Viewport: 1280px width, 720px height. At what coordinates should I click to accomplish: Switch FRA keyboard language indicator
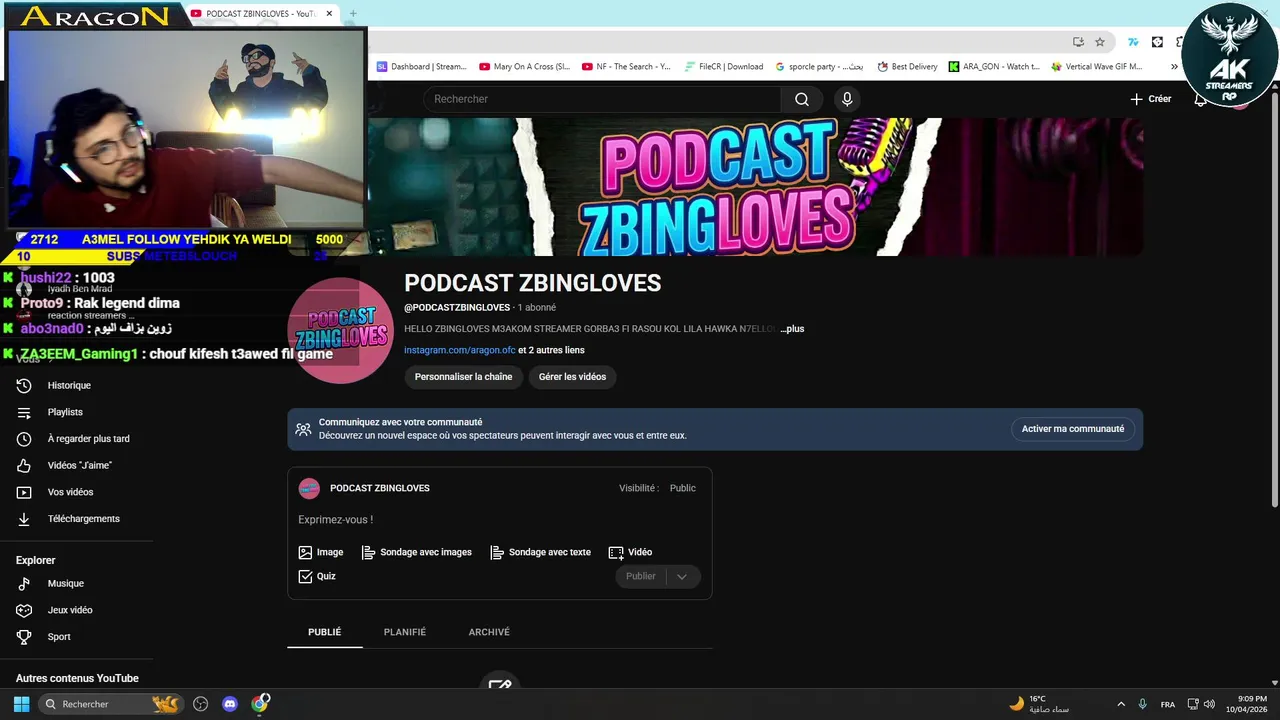(x=1167, y=704)
